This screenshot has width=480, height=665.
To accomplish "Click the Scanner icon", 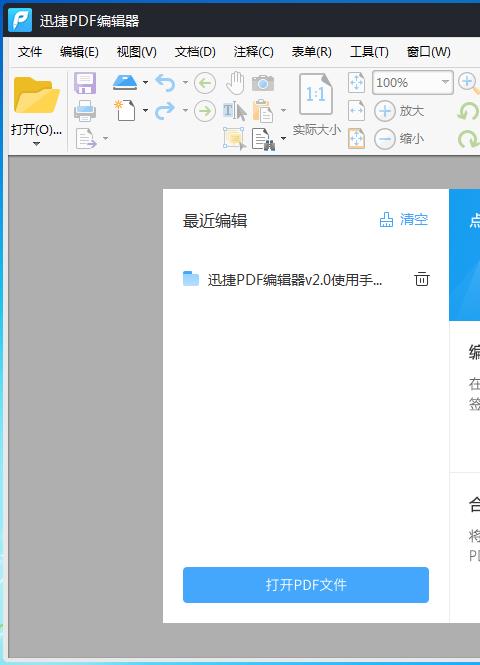I will point(125,82).
